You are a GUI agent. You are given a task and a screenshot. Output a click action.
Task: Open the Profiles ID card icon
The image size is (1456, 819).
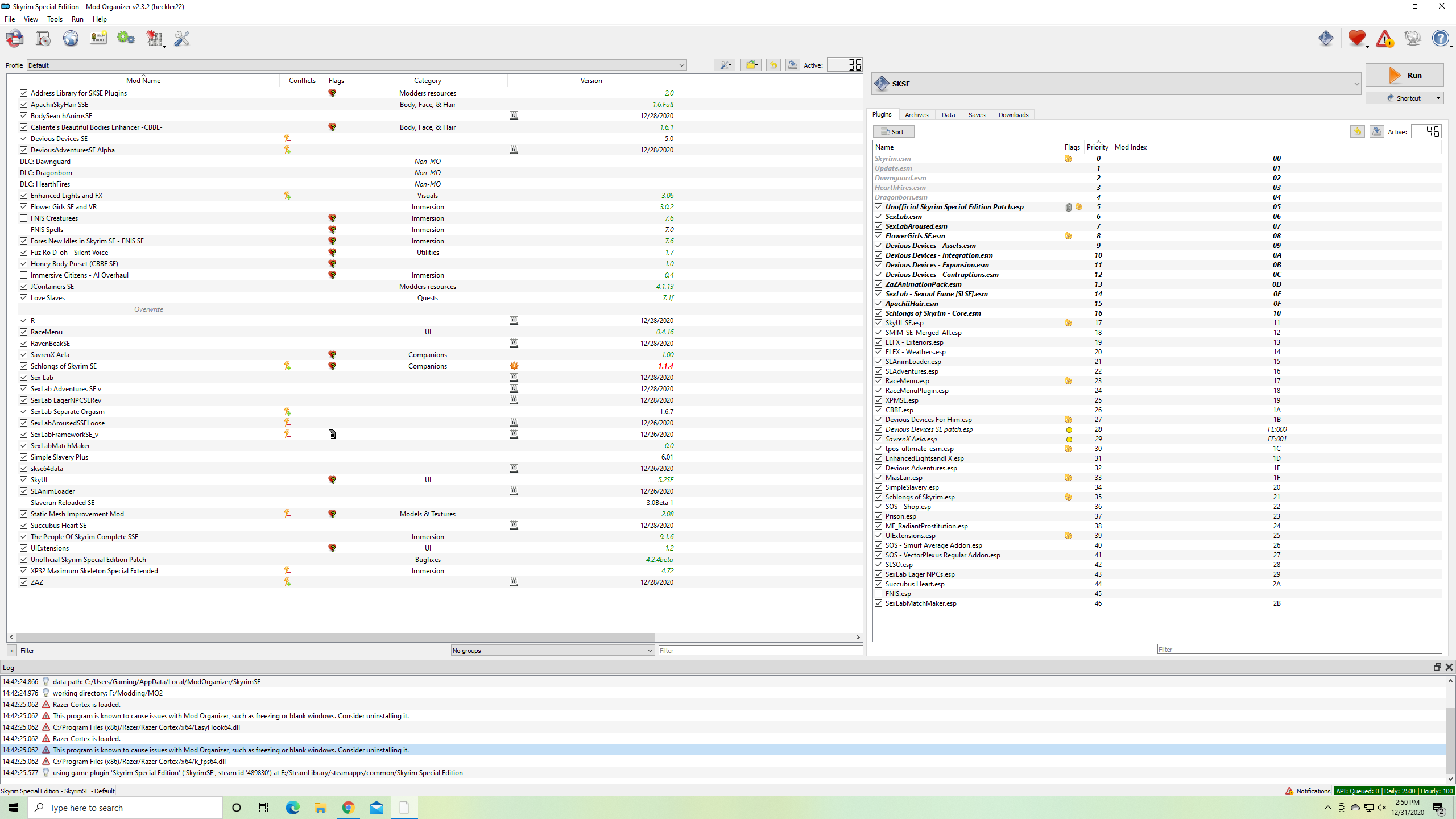(98, 39)
